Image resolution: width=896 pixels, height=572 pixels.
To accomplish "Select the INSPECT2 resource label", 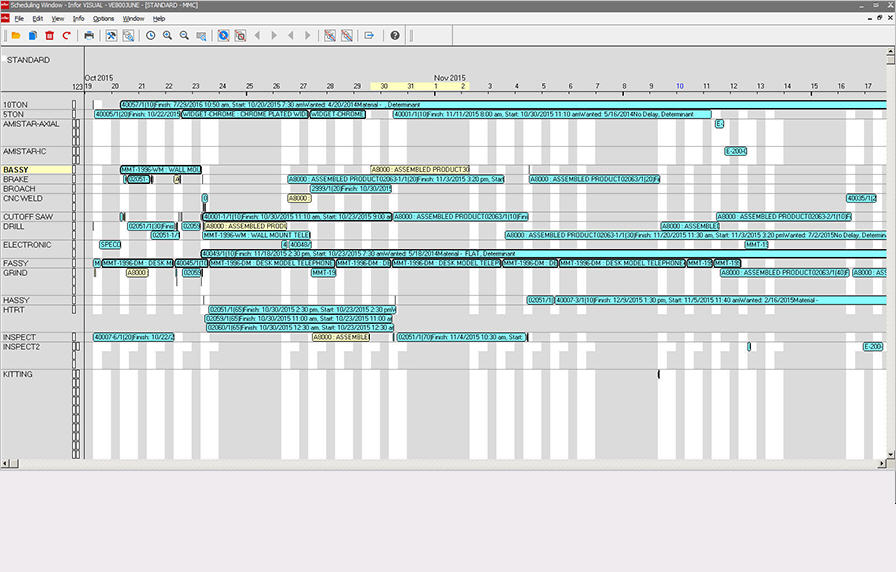I will [x=21, y=346].
